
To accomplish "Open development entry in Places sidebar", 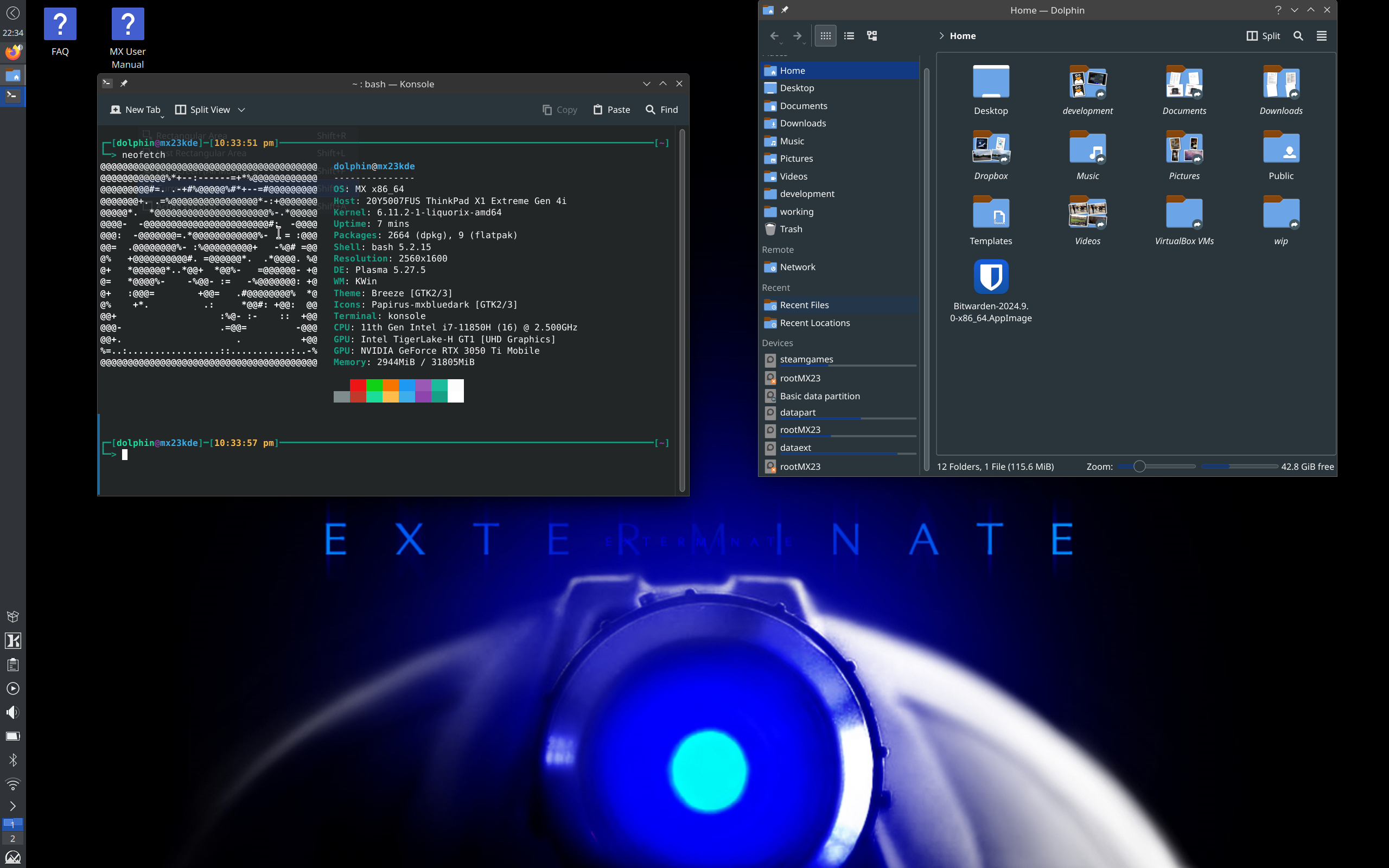I will tap(840, 194).
